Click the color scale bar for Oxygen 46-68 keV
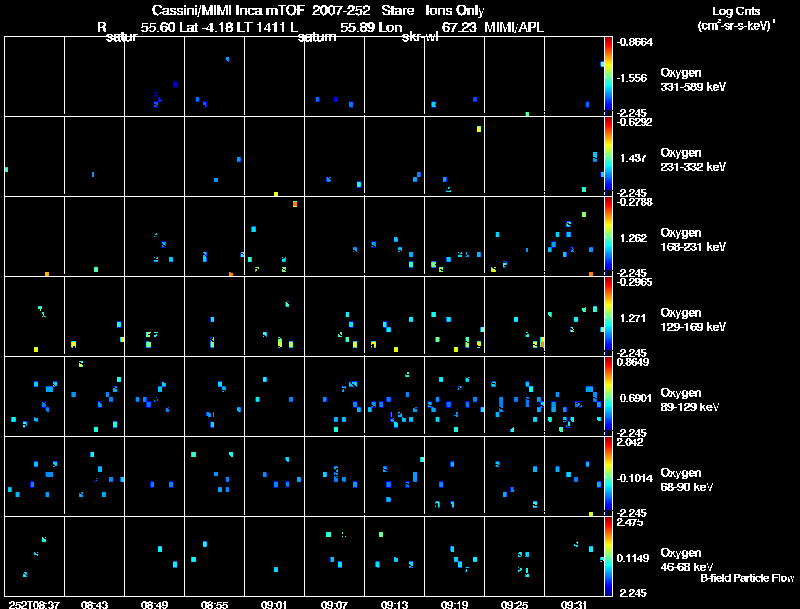 click(608, 556)
